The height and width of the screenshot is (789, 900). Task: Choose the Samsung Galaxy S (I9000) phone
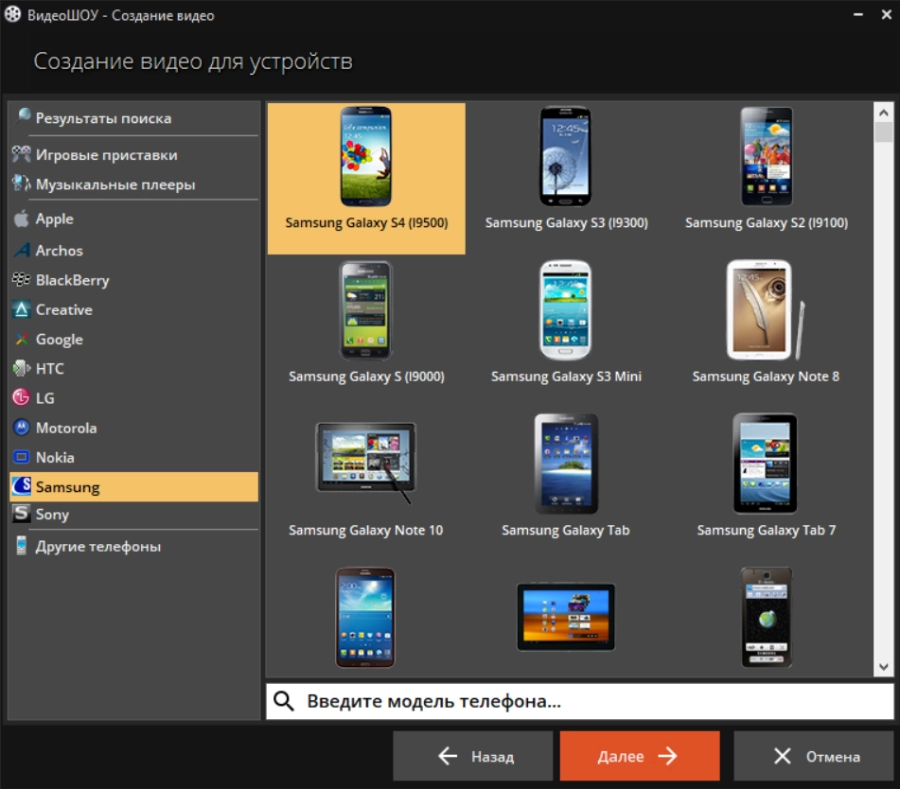click(x=366, y=321)
